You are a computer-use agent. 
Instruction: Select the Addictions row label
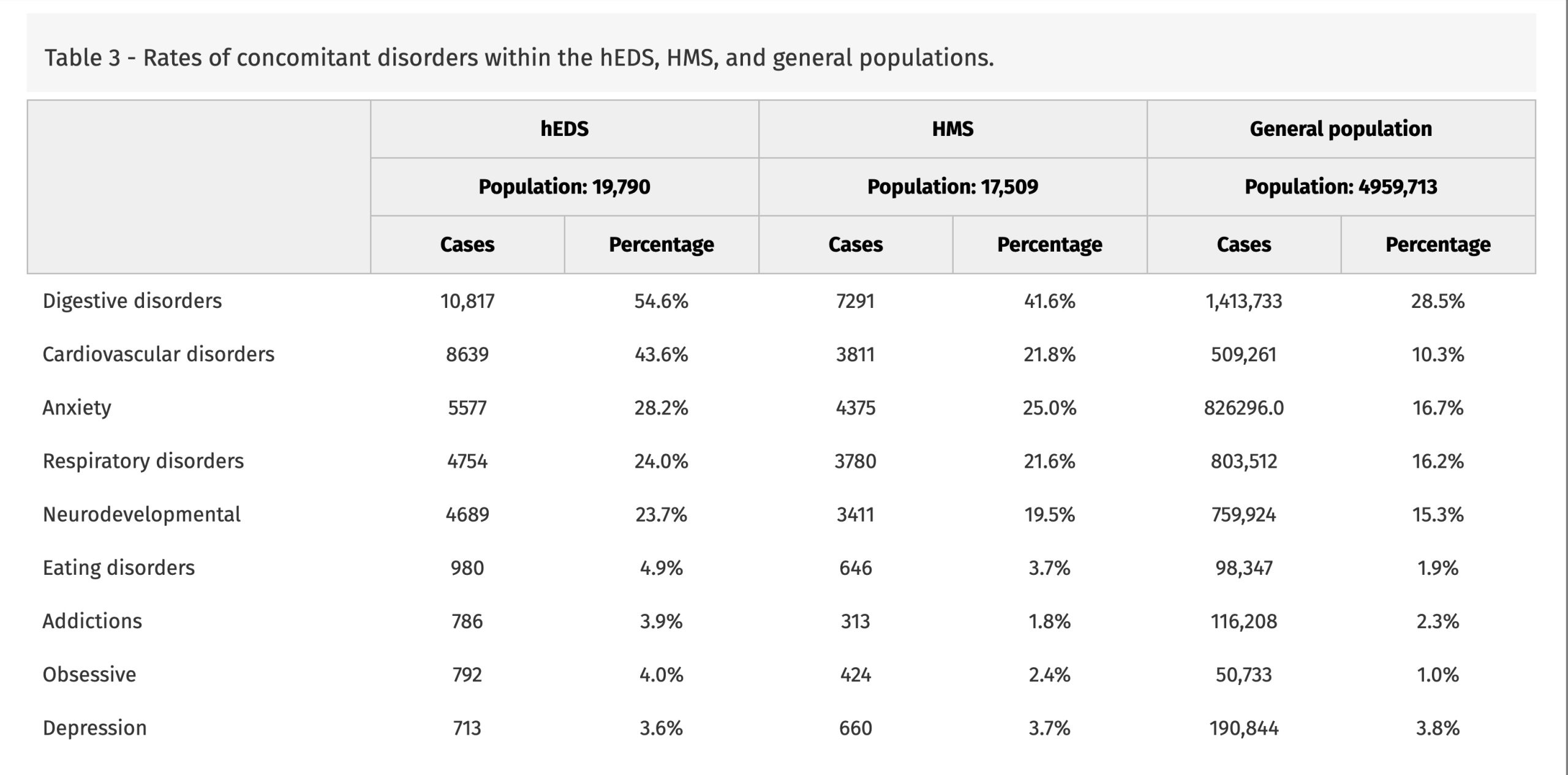[x=92, y=621]
